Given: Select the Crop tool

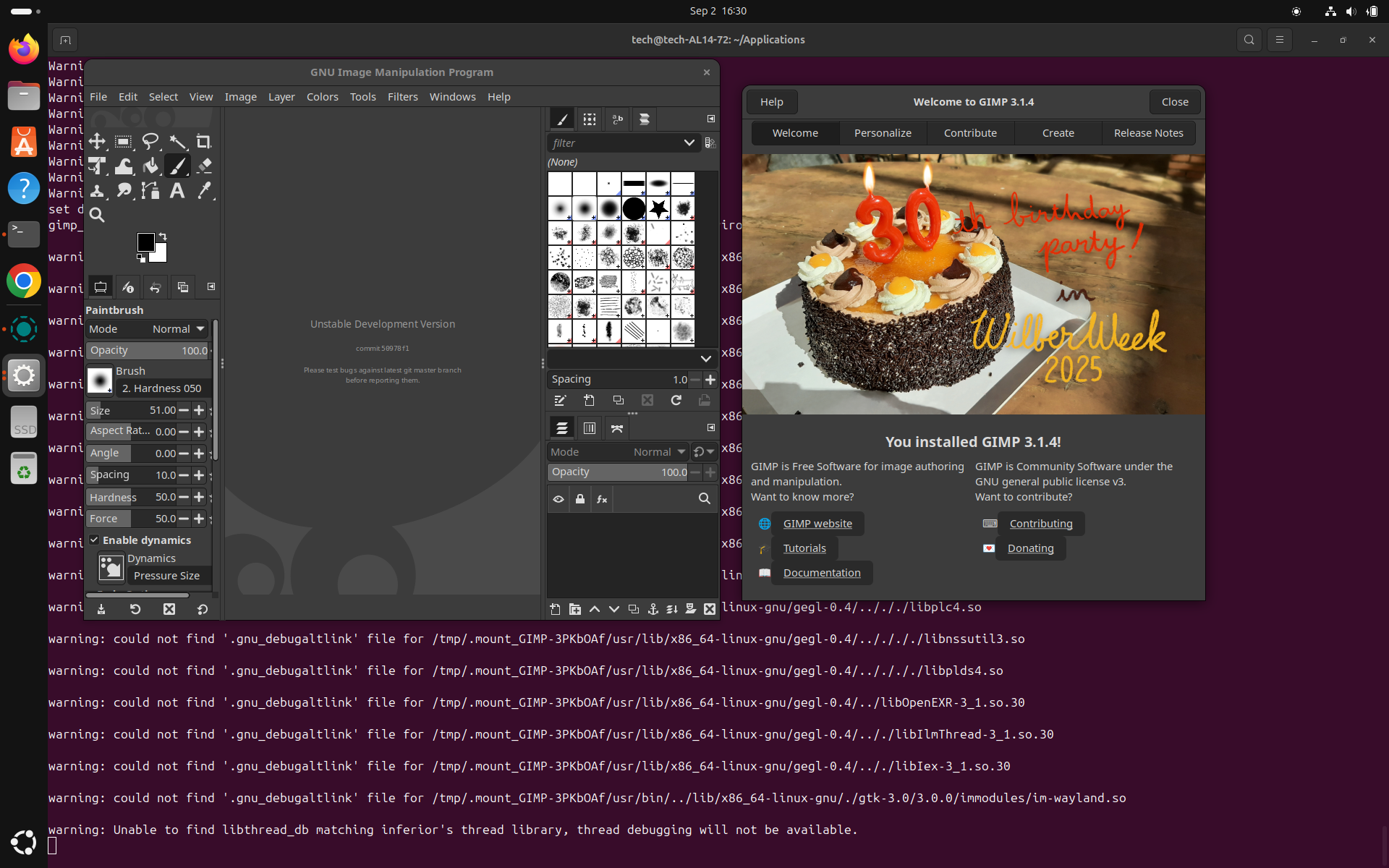Looking at the screenshot, I should tap(204, 142).
